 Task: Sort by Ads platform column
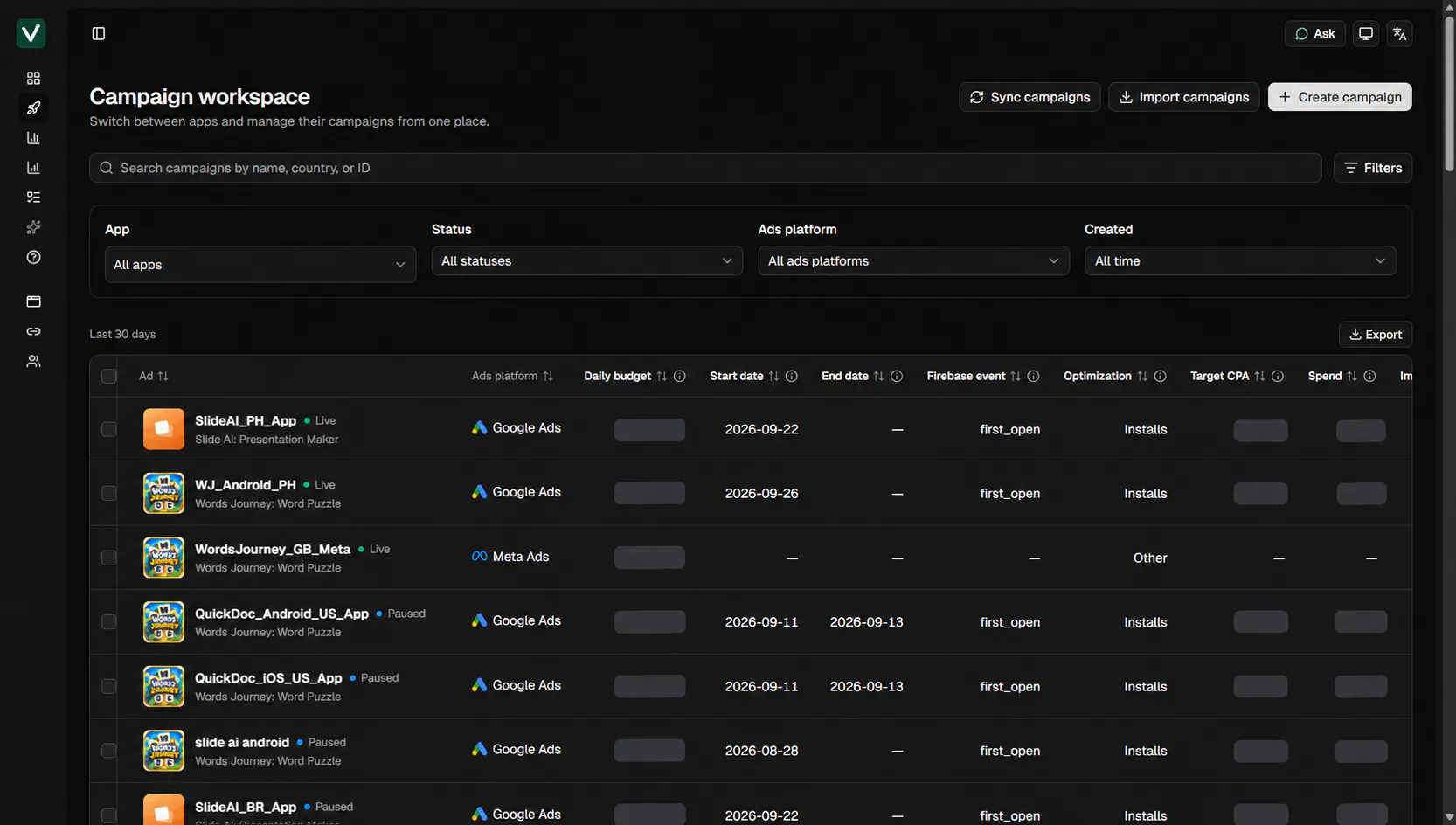[x=548, y=376]
